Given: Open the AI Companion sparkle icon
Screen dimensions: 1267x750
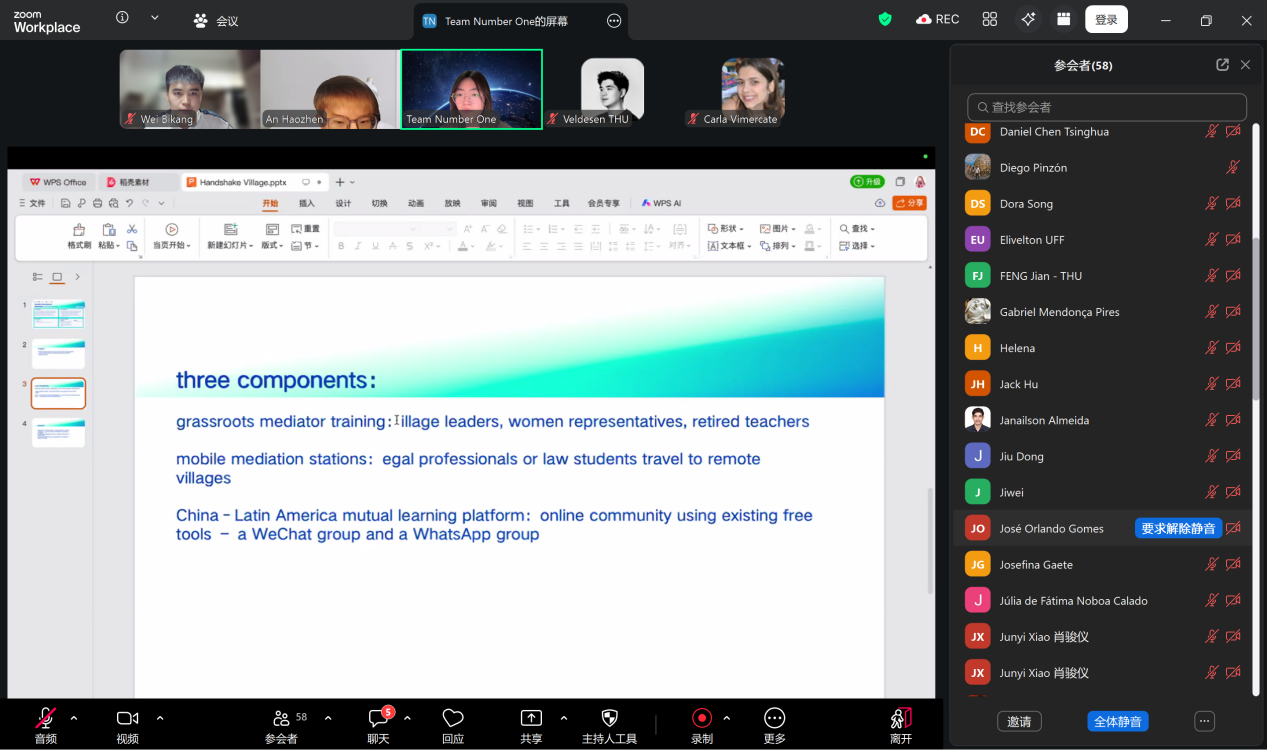Looking at the screenshot, I should pyautogui.click(x=1027, y=20).
